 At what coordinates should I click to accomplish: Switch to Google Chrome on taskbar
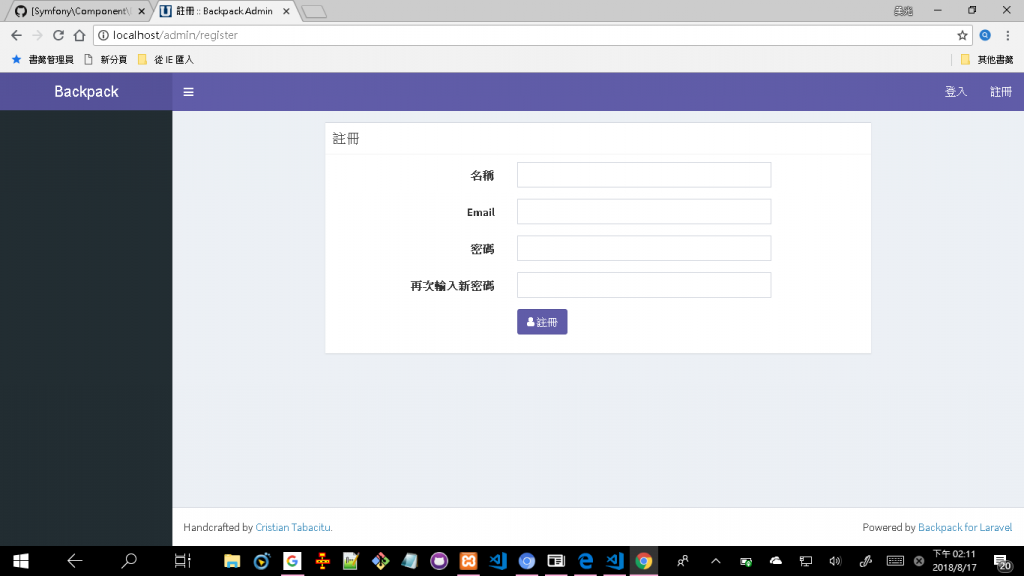click(644, 561)
